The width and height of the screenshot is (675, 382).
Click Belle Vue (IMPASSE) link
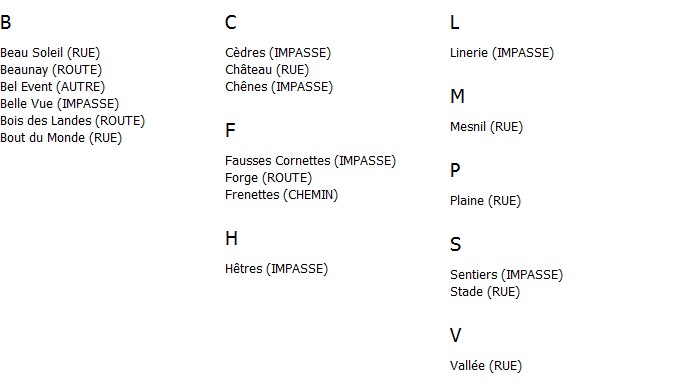(x=59, y=104)
